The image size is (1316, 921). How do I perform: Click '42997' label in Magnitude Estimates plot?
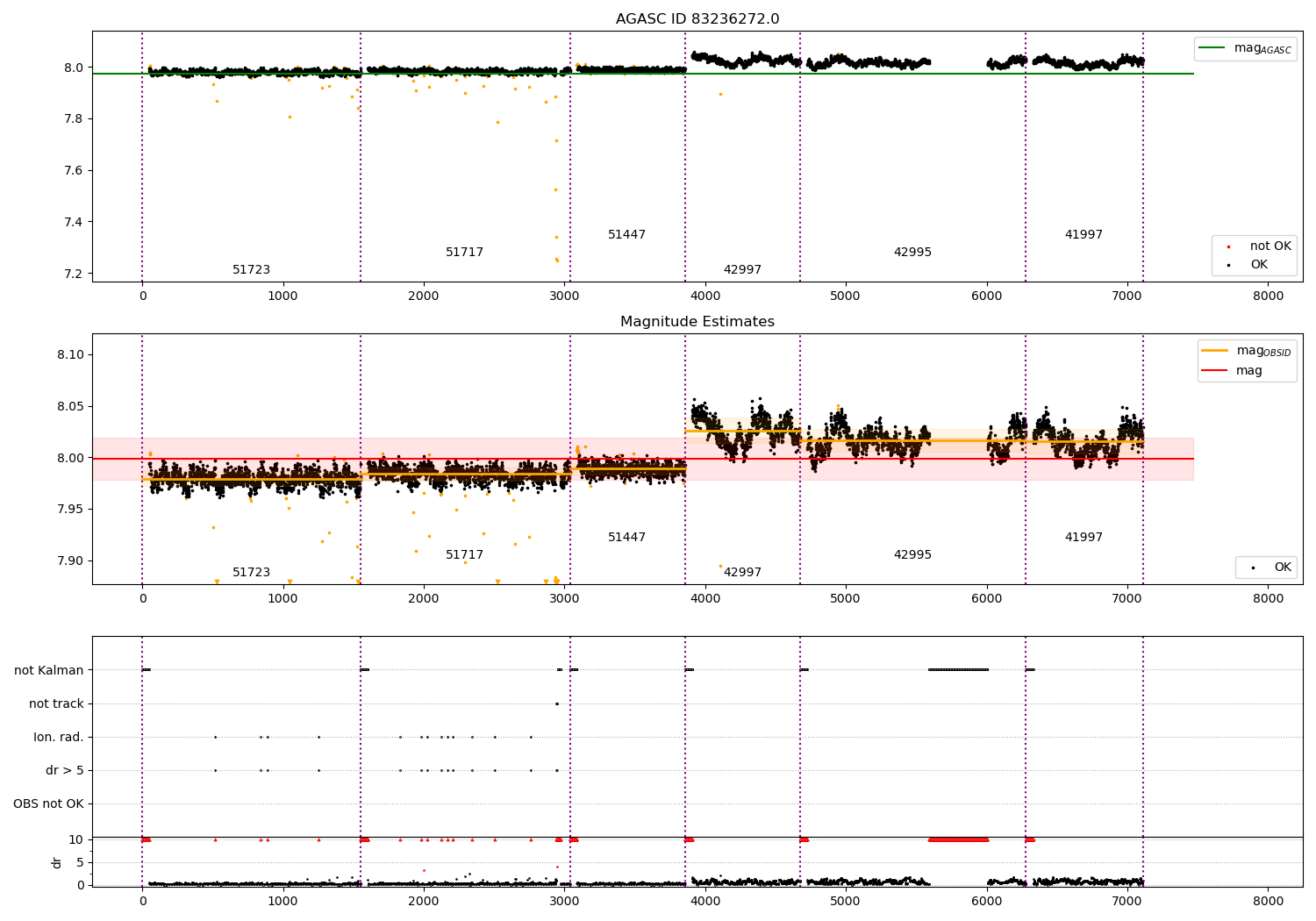[742, 573]
